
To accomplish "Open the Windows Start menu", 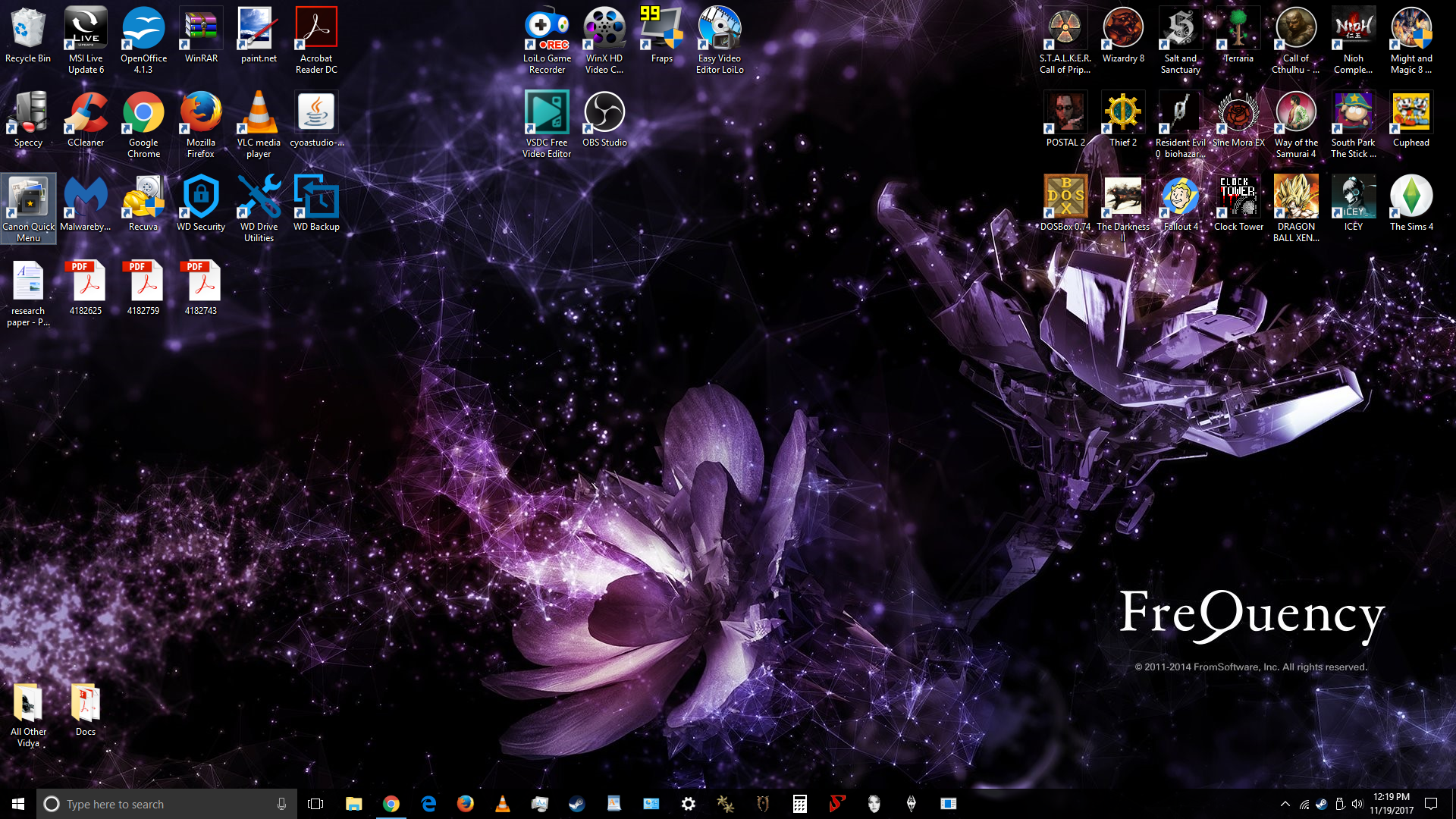I will pos(18,804).
